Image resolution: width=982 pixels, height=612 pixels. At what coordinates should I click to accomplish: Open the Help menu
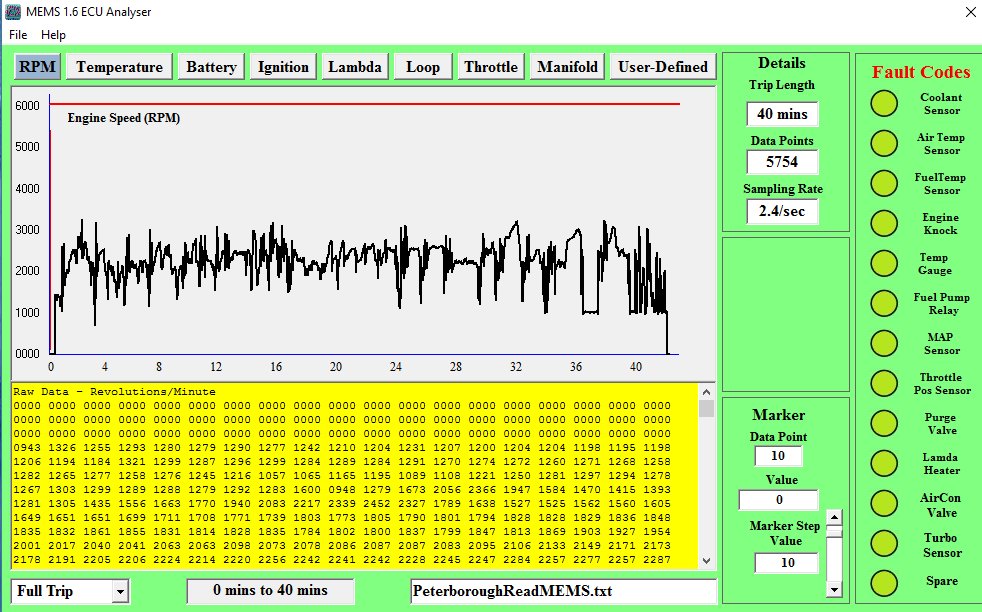tap(53, 35)
